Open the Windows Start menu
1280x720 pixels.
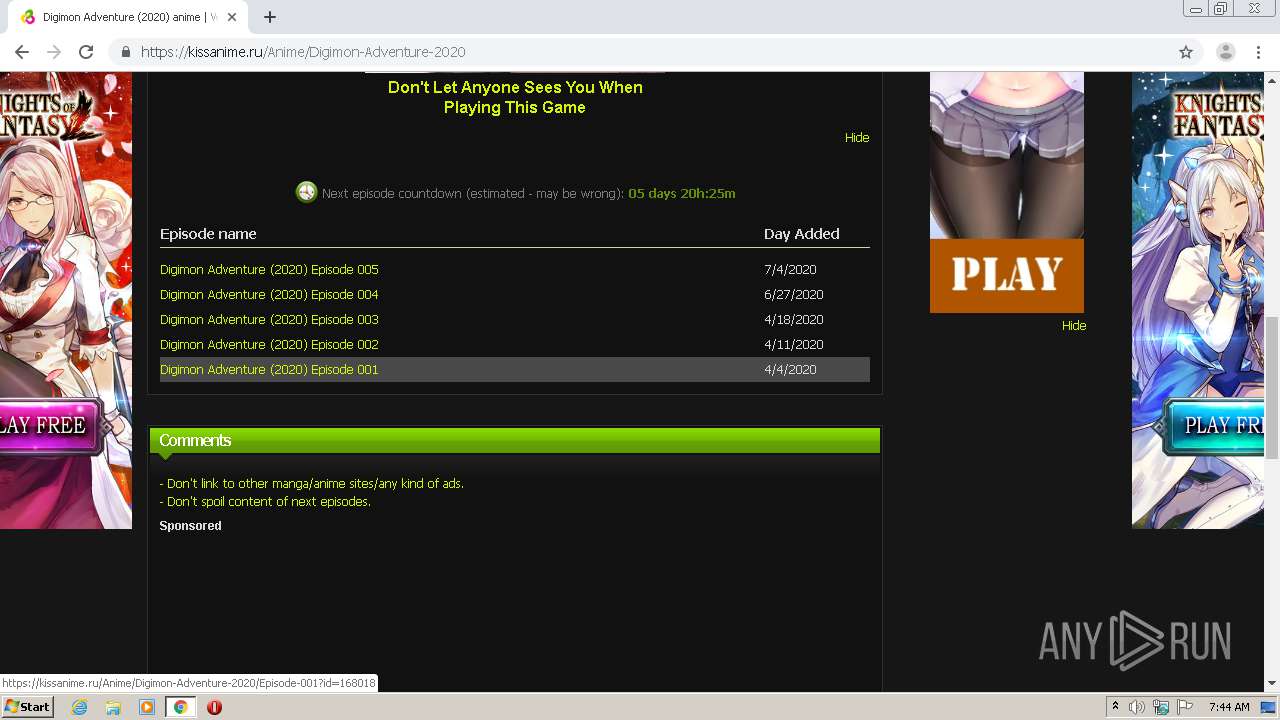point(27,706)
